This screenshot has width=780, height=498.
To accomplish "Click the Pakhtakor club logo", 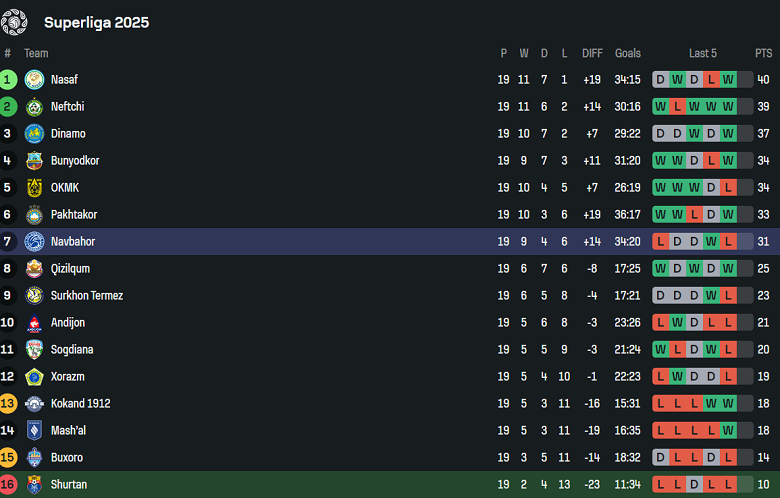I will pos(35,215).
